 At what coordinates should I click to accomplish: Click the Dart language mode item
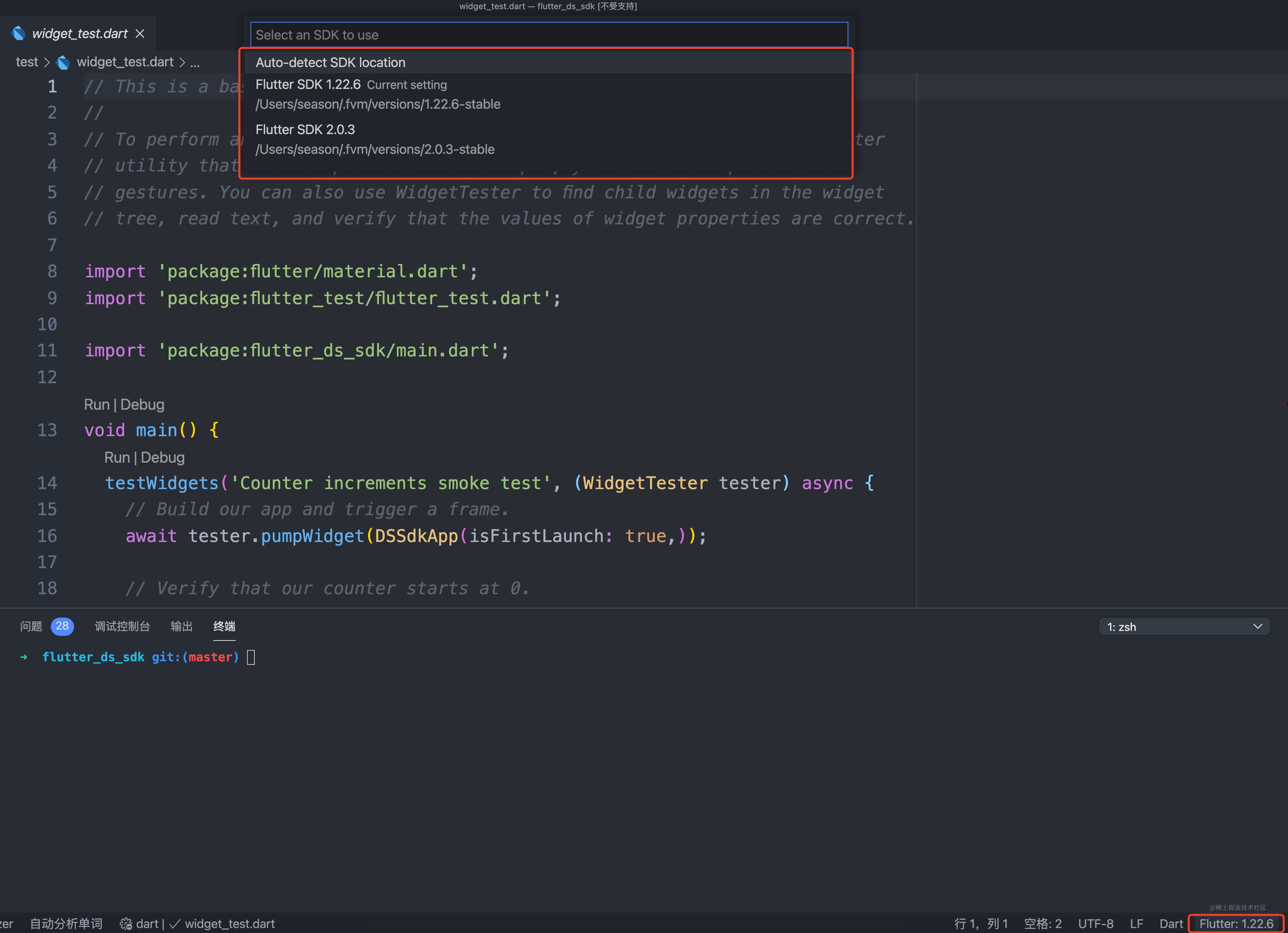(x=1171, y=924)
